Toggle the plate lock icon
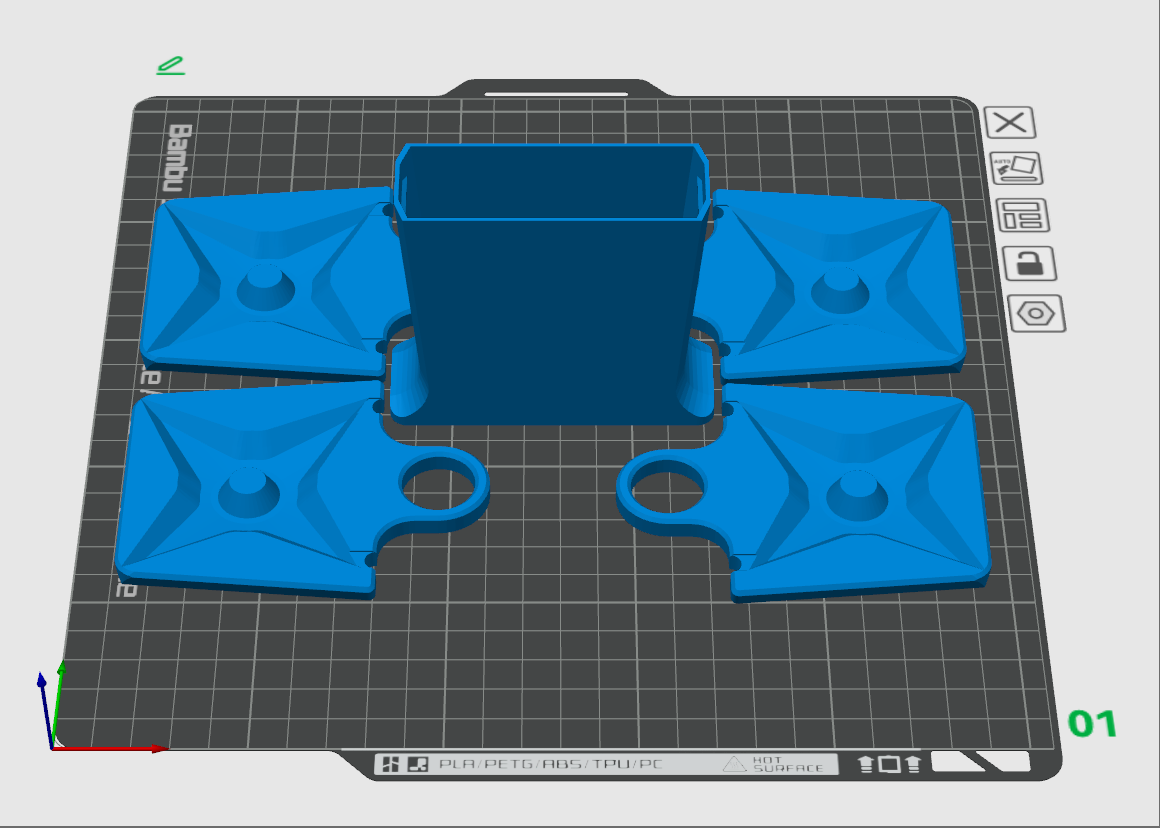1160x828 pixels. point(1030,263)
